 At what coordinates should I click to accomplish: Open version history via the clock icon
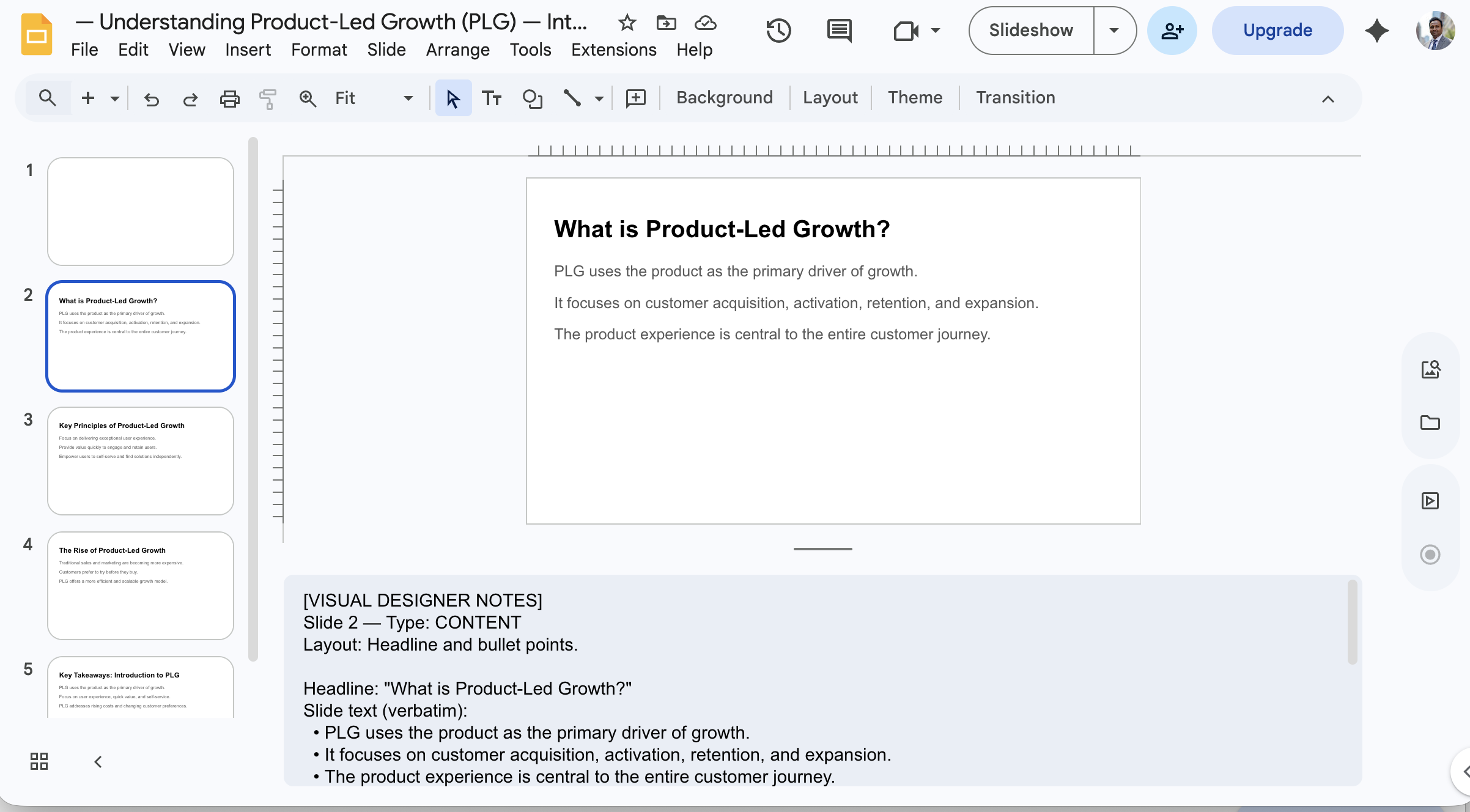[x=779, y=31]
